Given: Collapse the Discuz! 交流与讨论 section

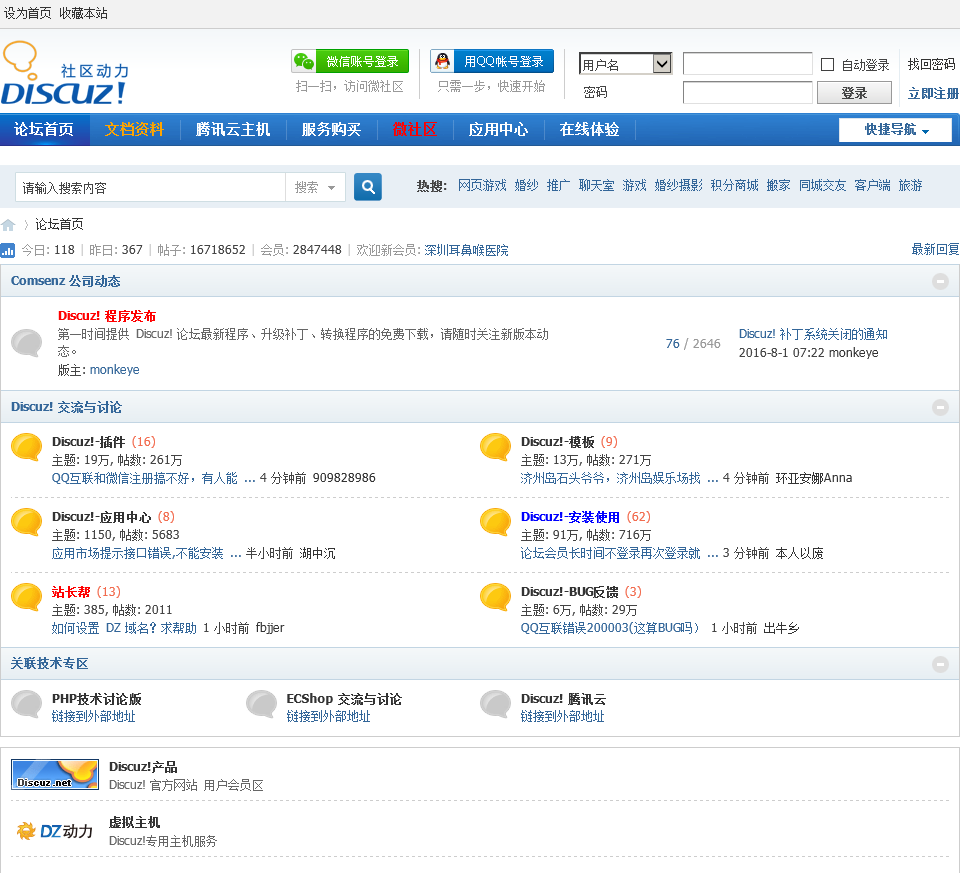Looking at the screenshot, I should (x=940, y=407).
